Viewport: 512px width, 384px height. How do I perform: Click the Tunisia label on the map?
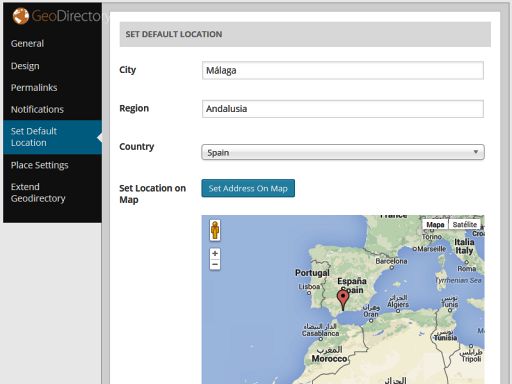445,338
